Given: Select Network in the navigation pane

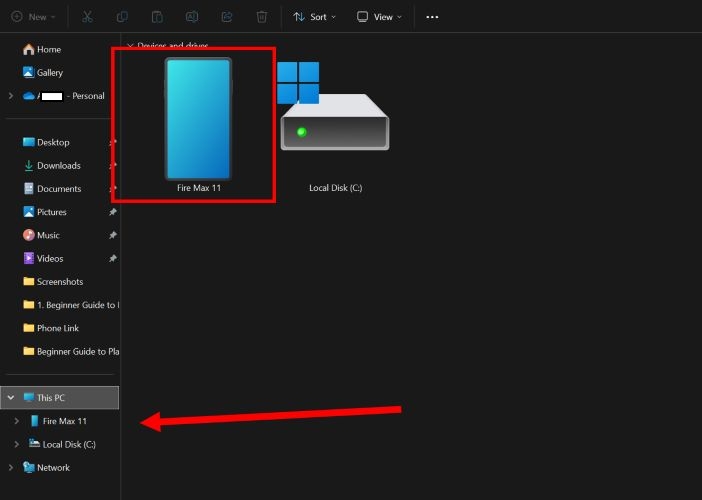Looking at the screenshot, I should tap(47, 468).
